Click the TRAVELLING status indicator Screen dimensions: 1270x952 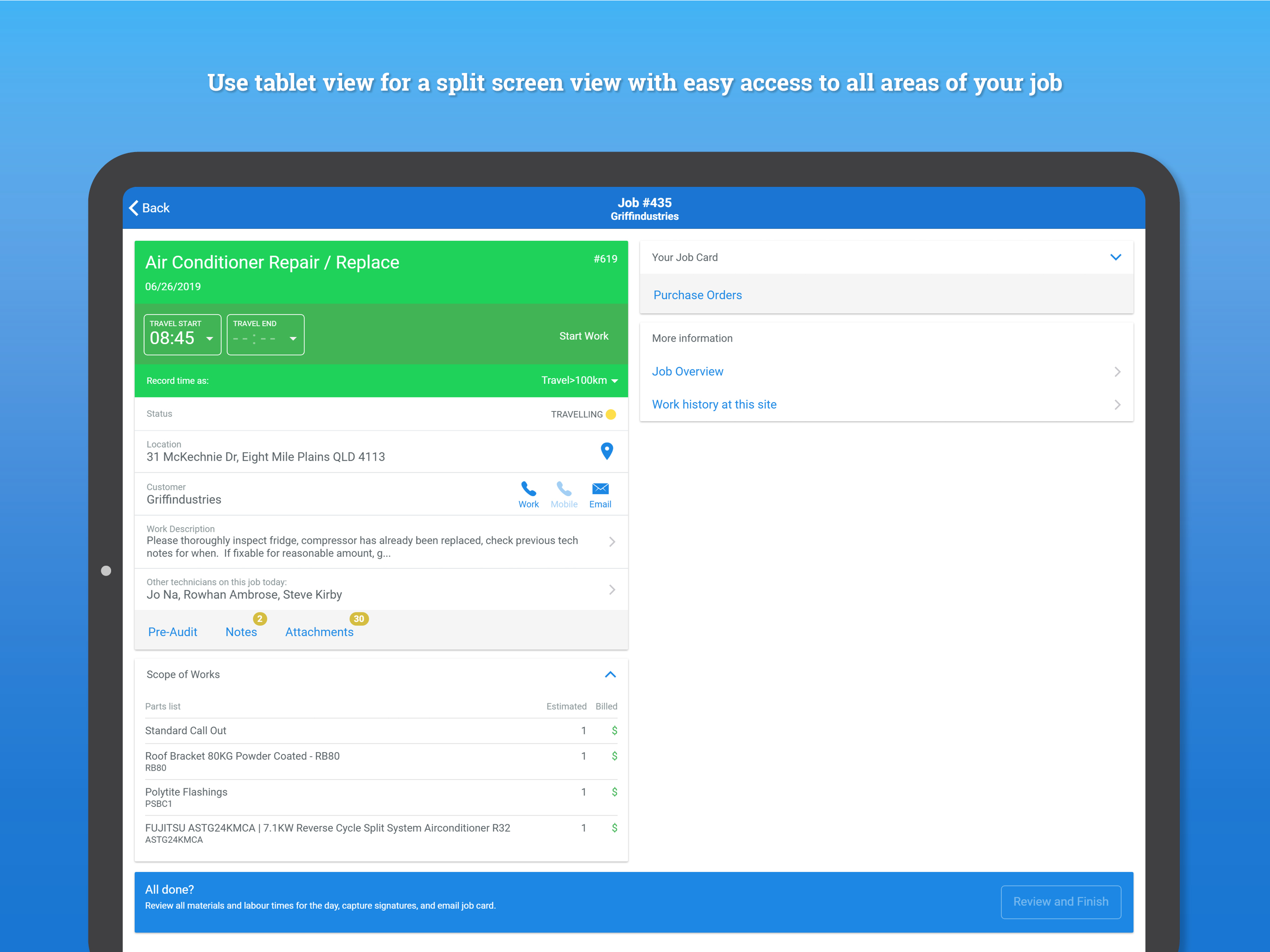[583, 415]
